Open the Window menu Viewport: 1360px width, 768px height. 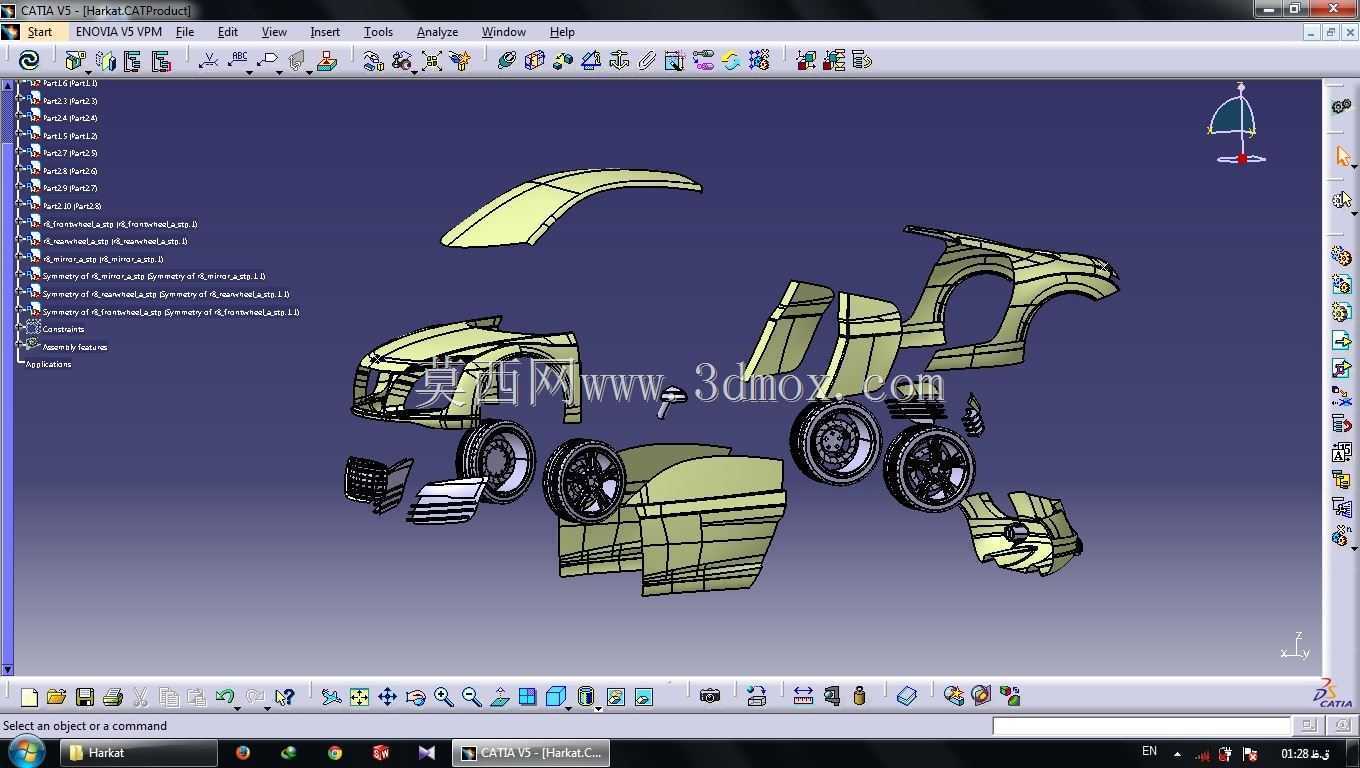coord(504,32)
